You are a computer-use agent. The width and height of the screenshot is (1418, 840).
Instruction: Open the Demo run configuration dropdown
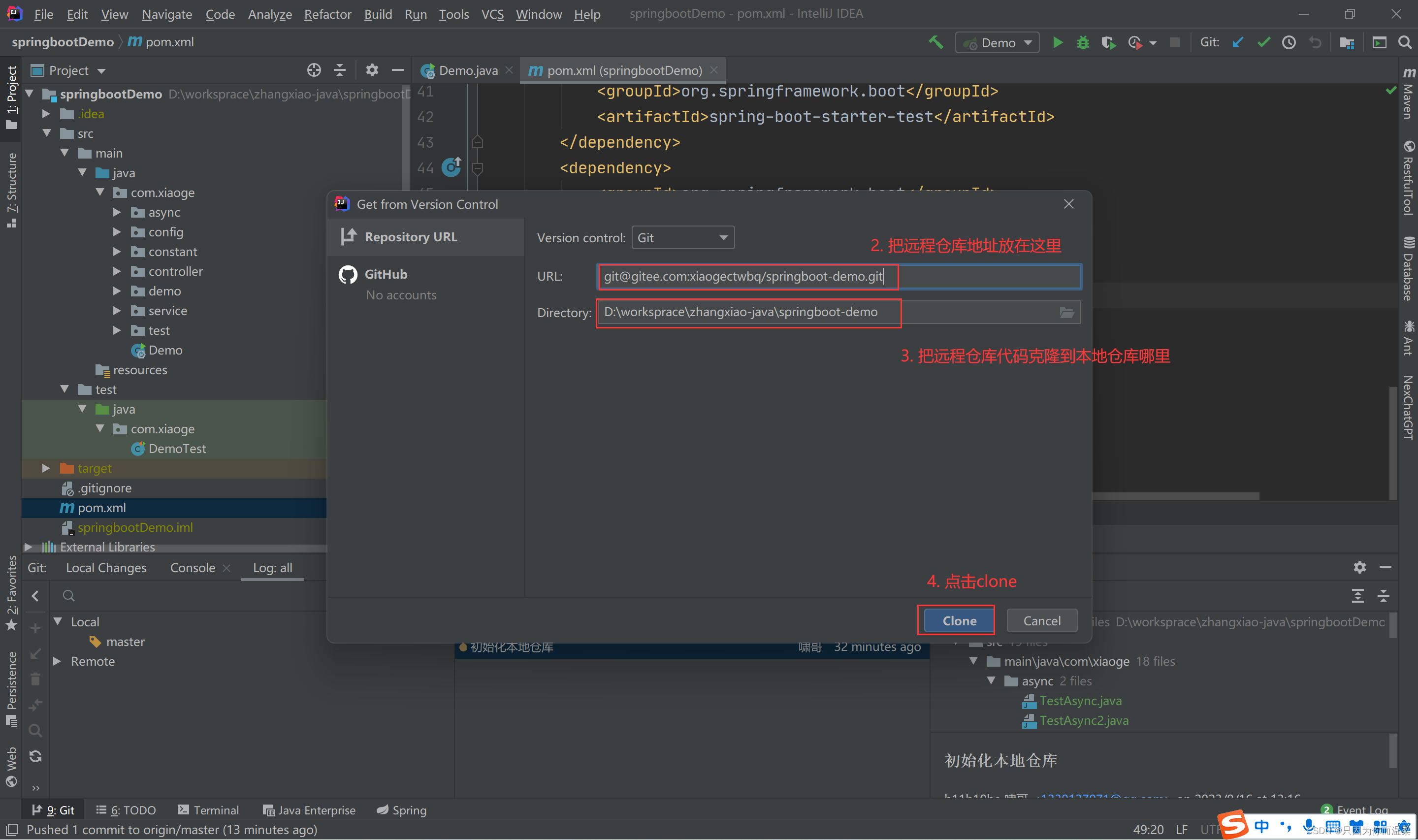click(998, 43)
